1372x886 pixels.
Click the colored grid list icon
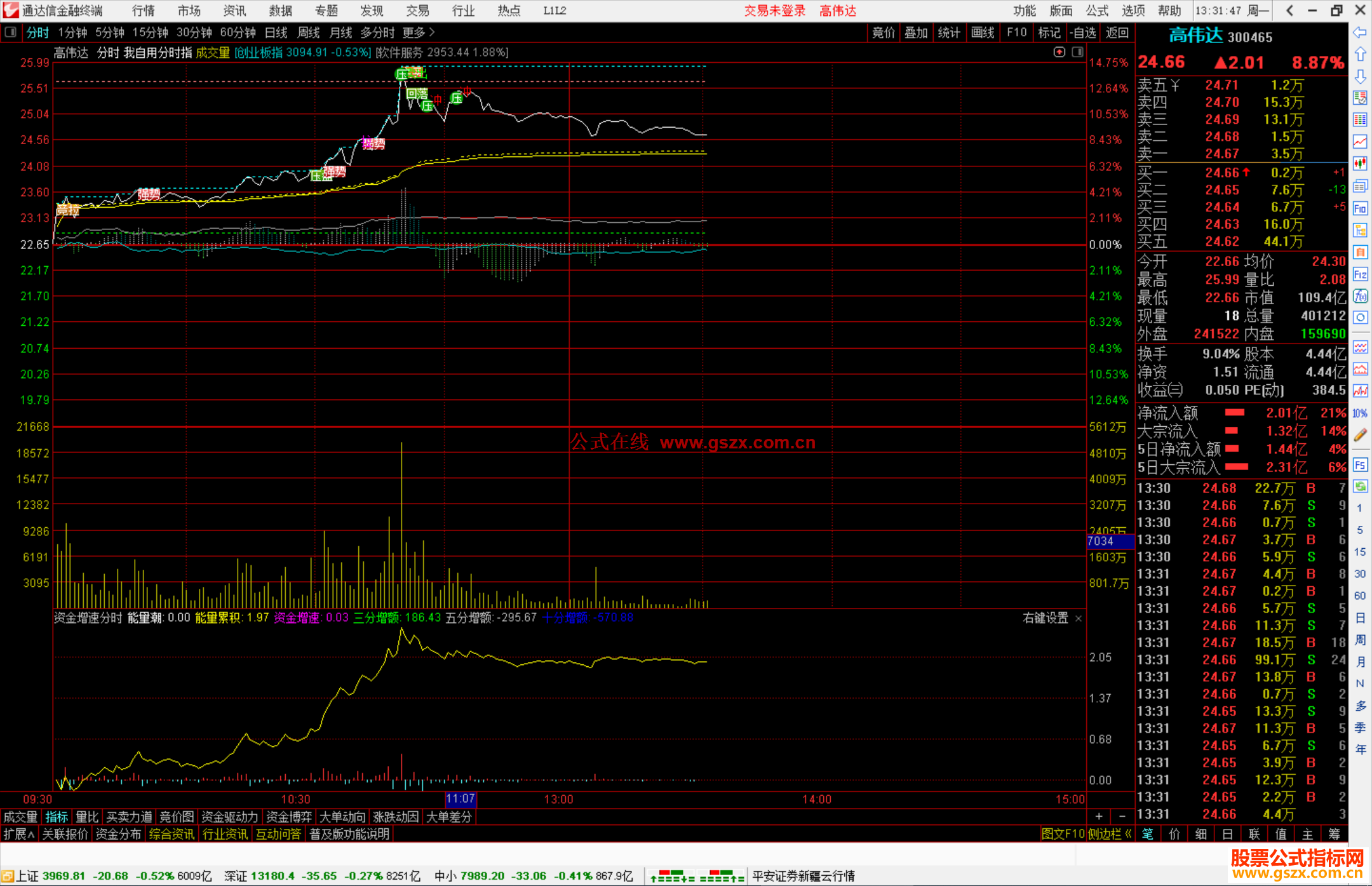coord(1360,119)
